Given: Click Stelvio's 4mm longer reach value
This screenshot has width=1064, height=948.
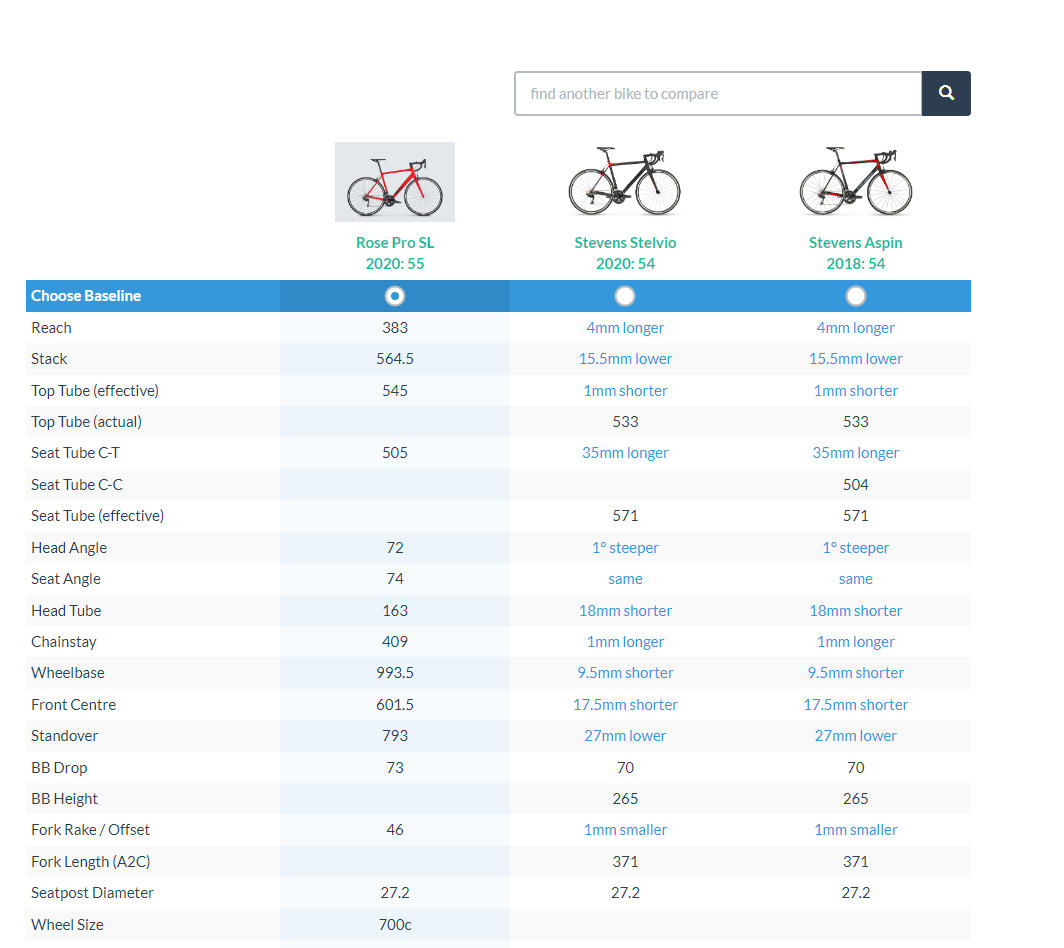Looking at the screenshot, I should [x=625, y=328].
